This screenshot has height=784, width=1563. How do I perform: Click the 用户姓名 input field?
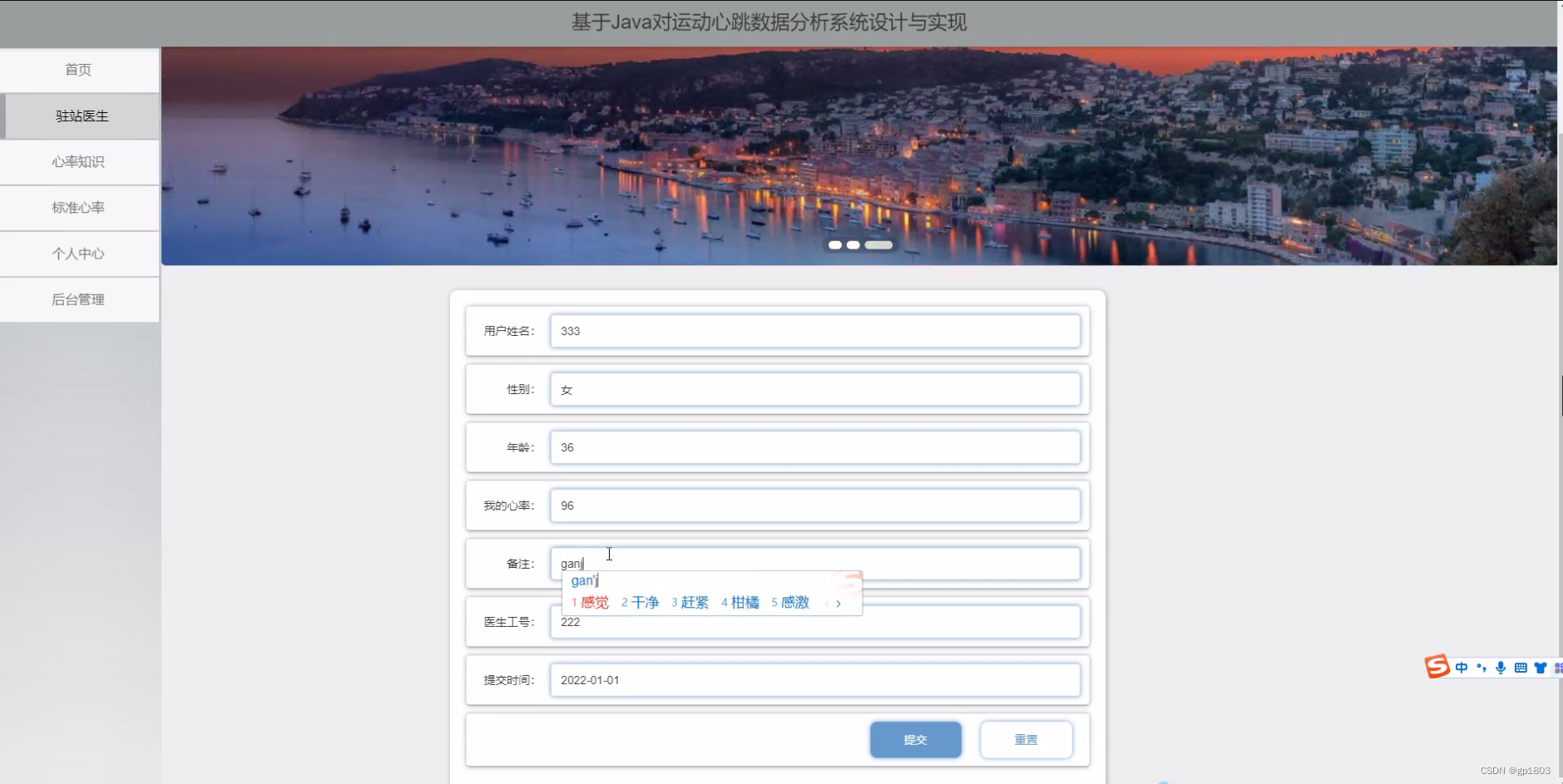click(x=816, y=331)
